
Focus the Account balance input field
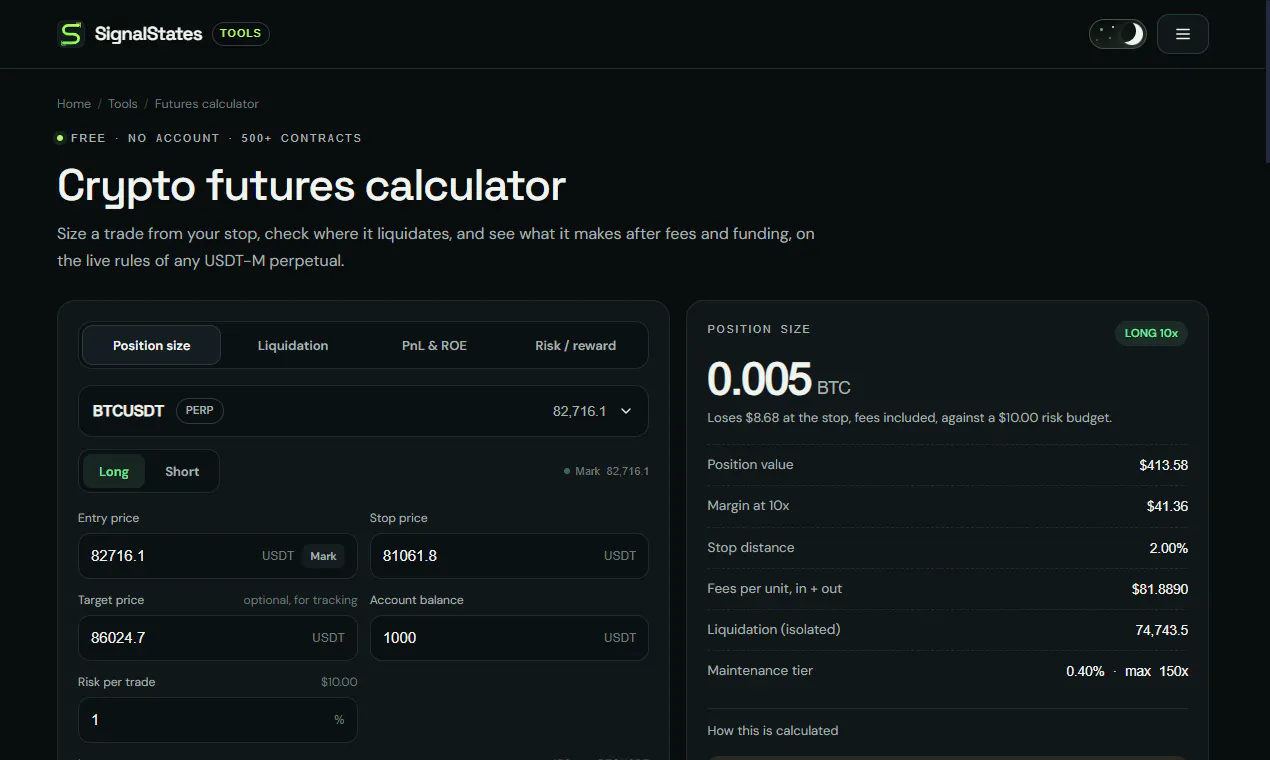(x=509, y=638)
